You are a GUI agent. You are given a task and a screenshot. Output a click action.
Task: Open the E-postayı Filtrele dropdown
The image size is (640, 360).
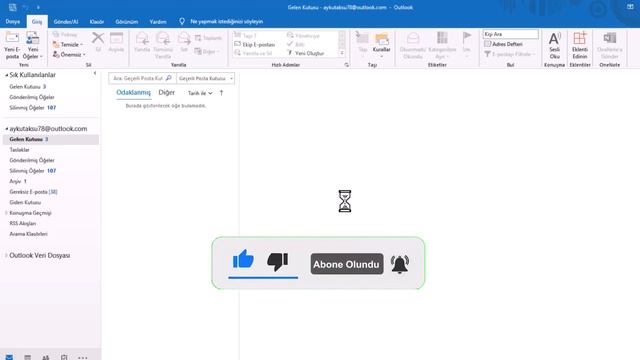pyautogui.click(x=510, y=54)
